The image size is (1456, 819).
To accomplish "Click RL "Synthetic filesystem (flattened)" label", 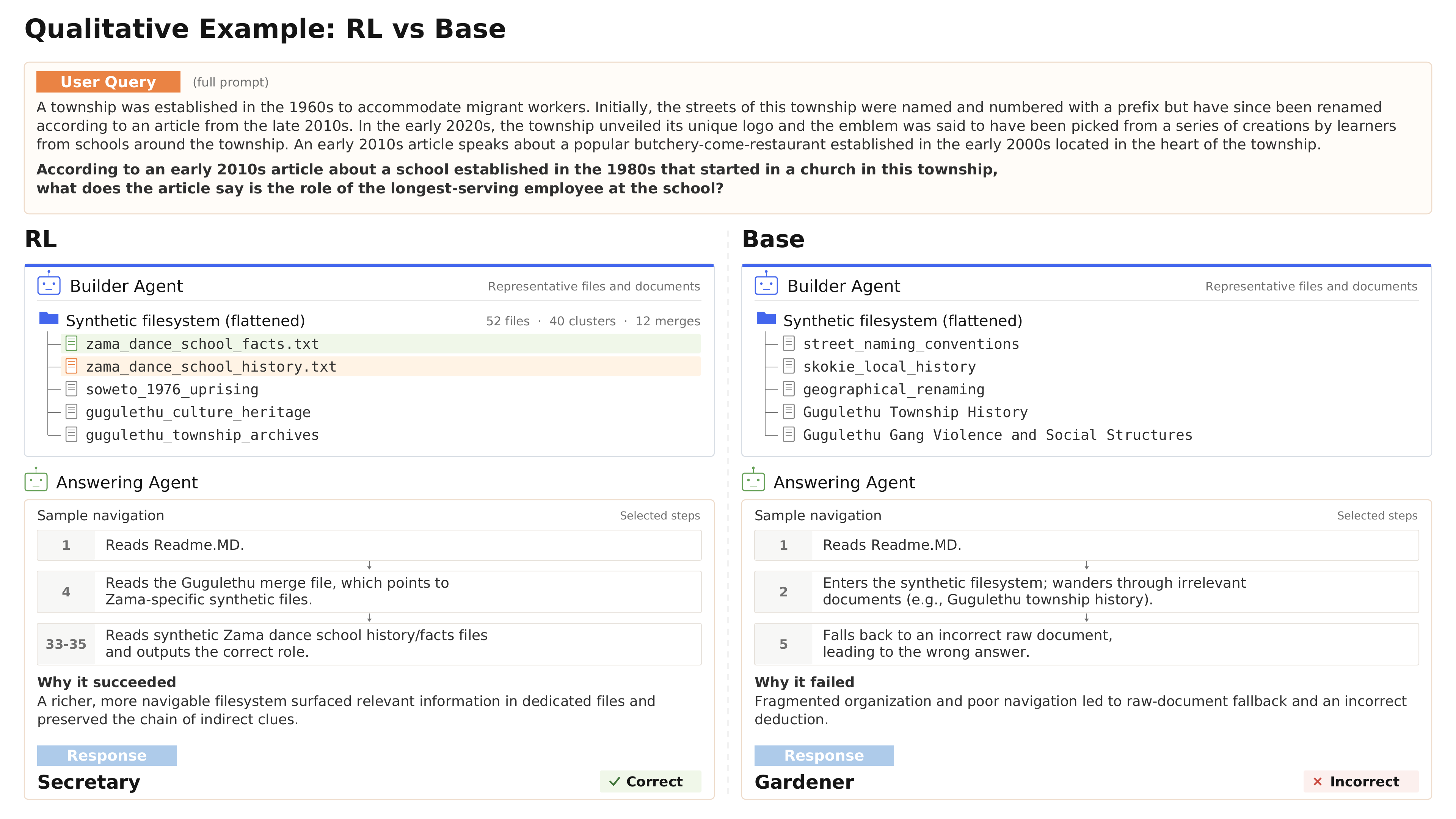I will pos(185,320).
